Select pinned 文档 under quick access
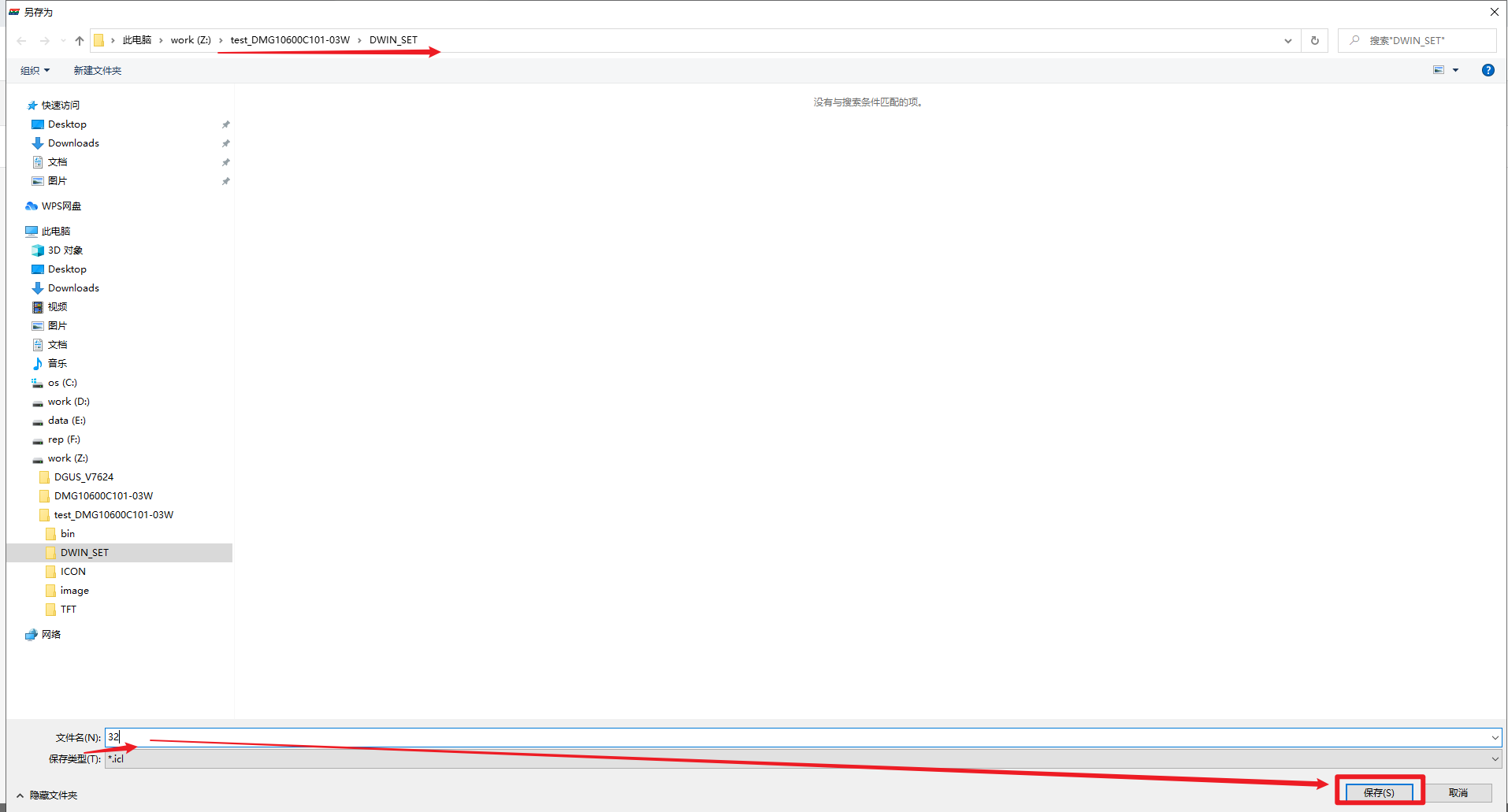Image resolution: width=1508 pixels, height=812 pixels. click(58, 162)
